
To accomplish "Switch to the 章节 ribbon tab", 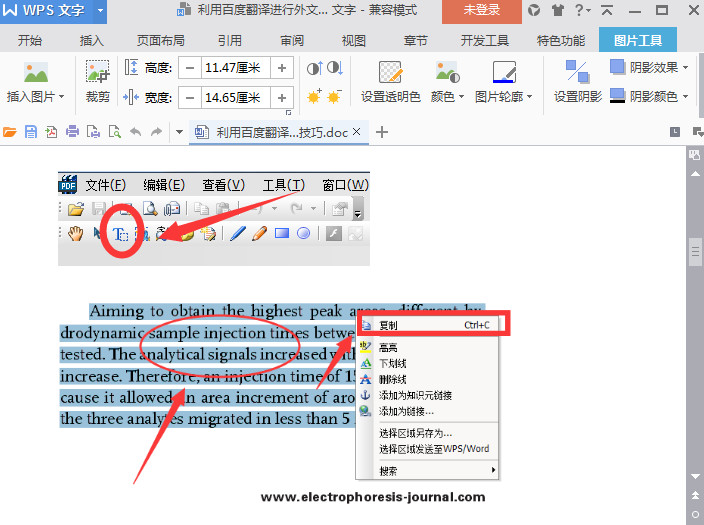I will coord(415,40).
